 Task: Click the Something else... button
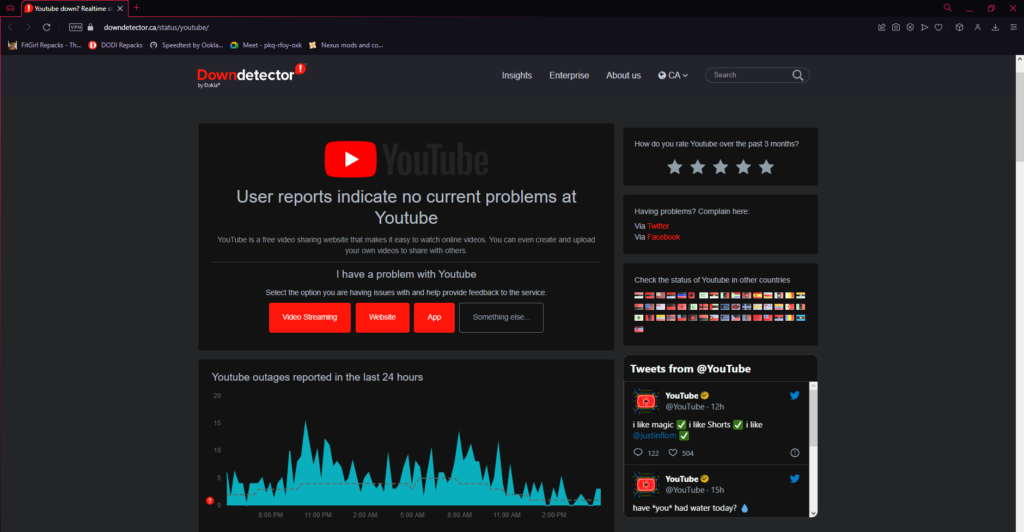501,317
